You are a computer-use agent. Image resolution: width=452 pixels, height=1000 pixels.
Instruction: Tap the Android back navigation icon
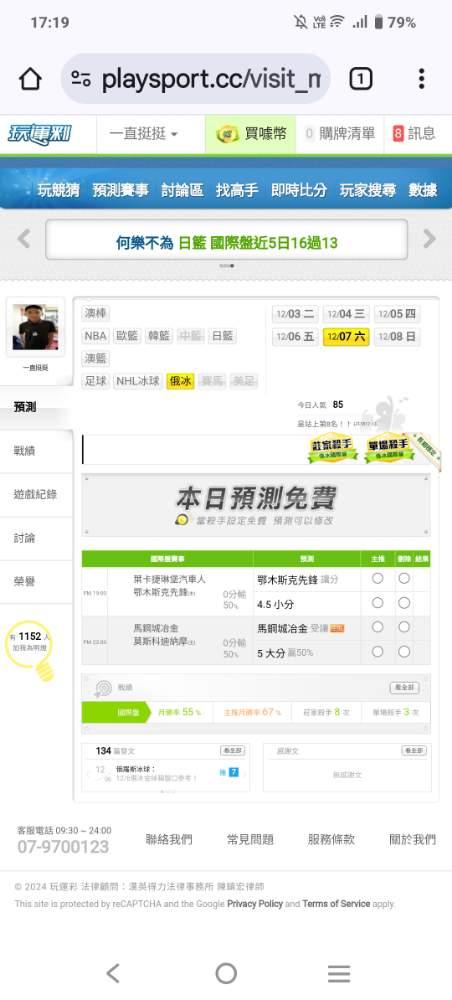(x=113, y=973)
